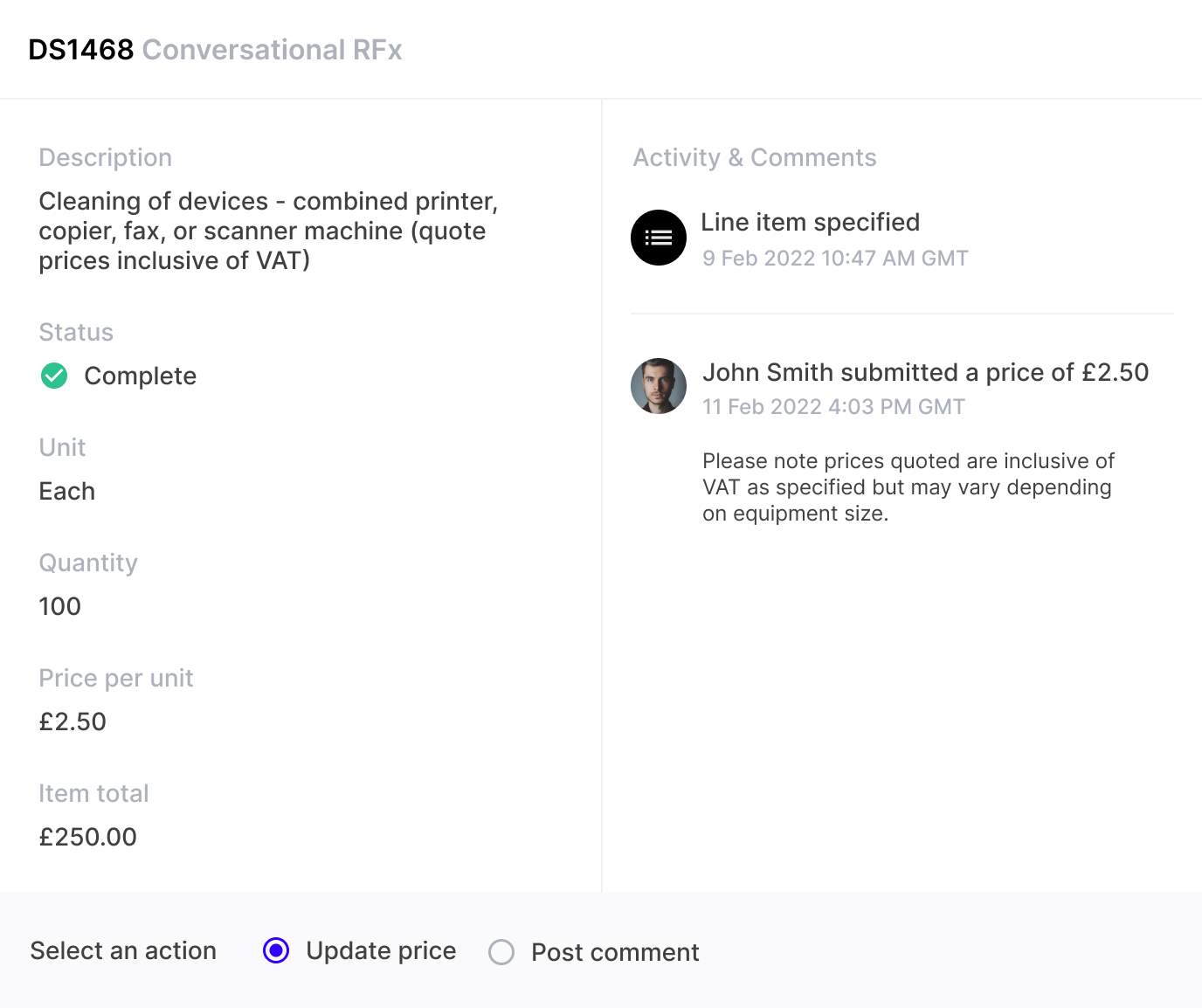Screen dimensions: 1202x1008
Task: Click John Smith submitted a price entry
Action: coord(925,372)
